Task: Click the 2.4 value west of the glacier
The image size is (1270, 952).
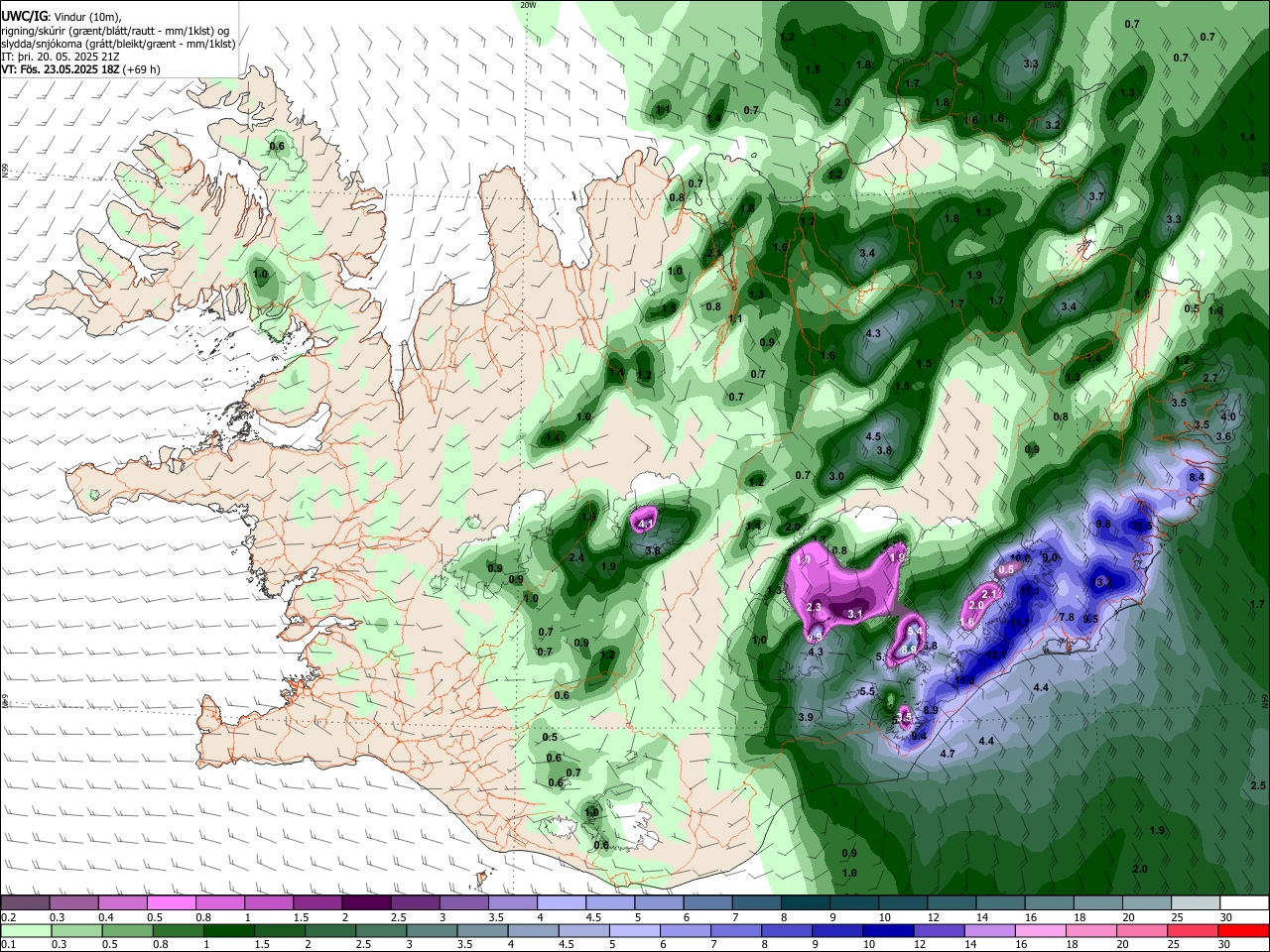Action: click(576, 557)
